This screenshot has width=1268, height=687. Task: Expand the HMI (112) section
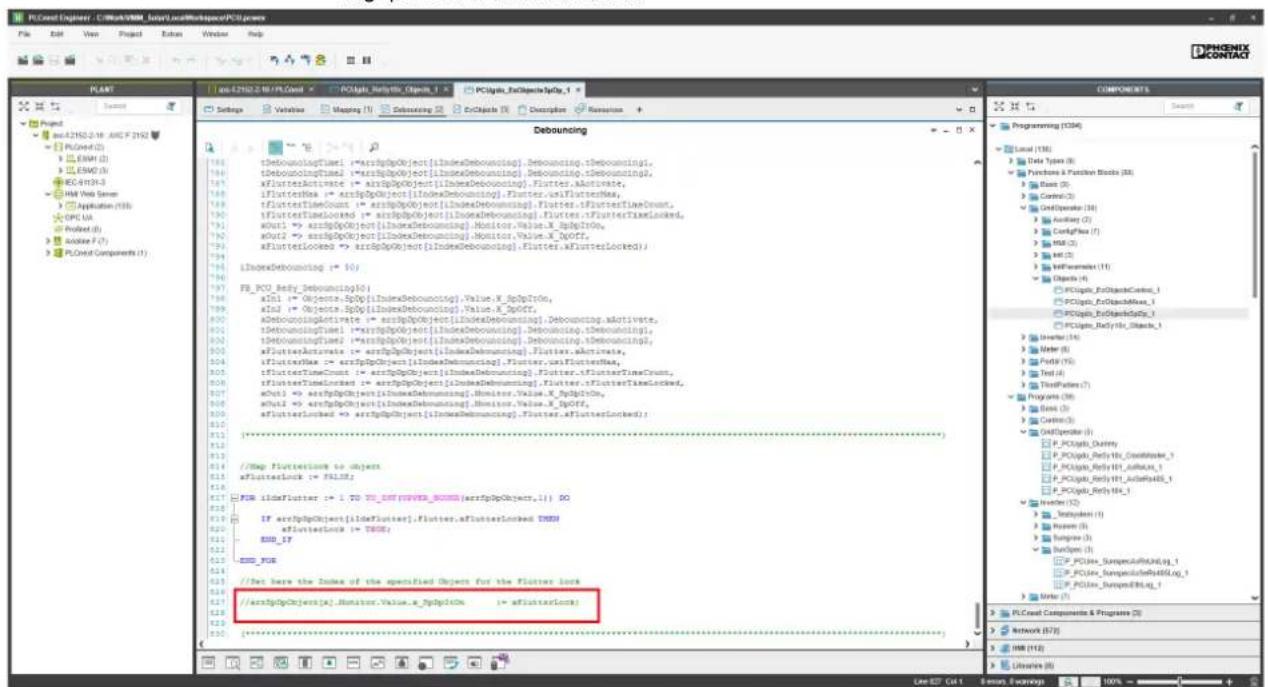pos(992,648)
